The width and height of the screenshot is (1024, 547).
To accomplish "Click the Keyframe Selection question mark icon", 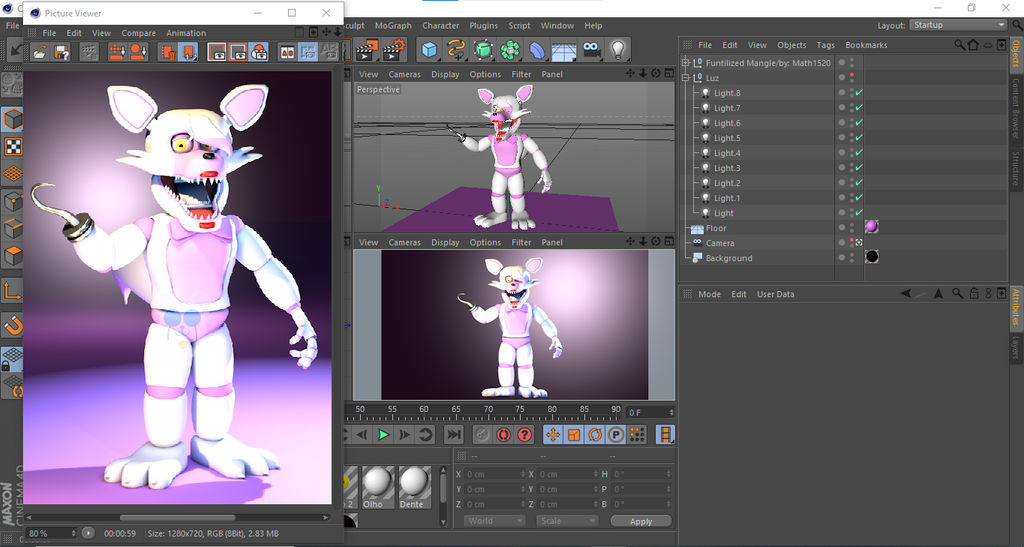I will (x=524, y=434).
